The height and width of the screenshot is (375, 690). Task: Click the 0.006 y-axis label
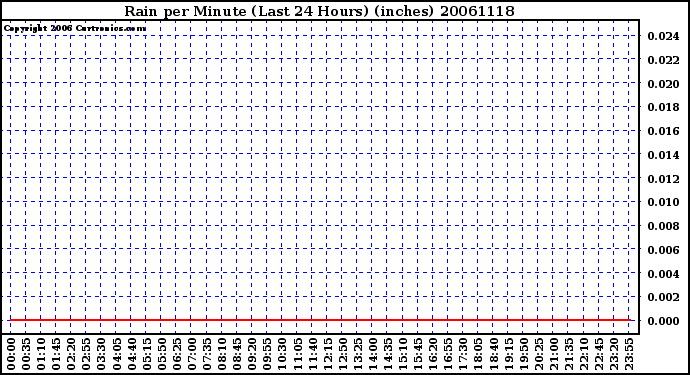click(663, 250)
